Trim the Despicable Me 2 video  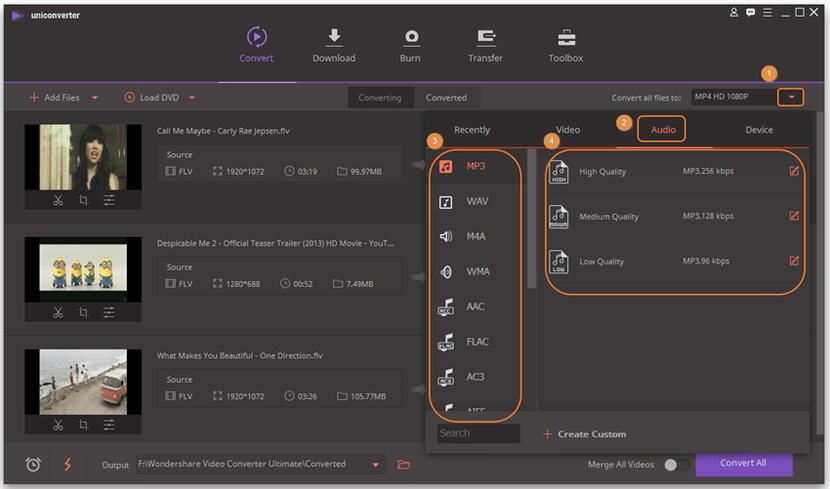click(58, 312)
